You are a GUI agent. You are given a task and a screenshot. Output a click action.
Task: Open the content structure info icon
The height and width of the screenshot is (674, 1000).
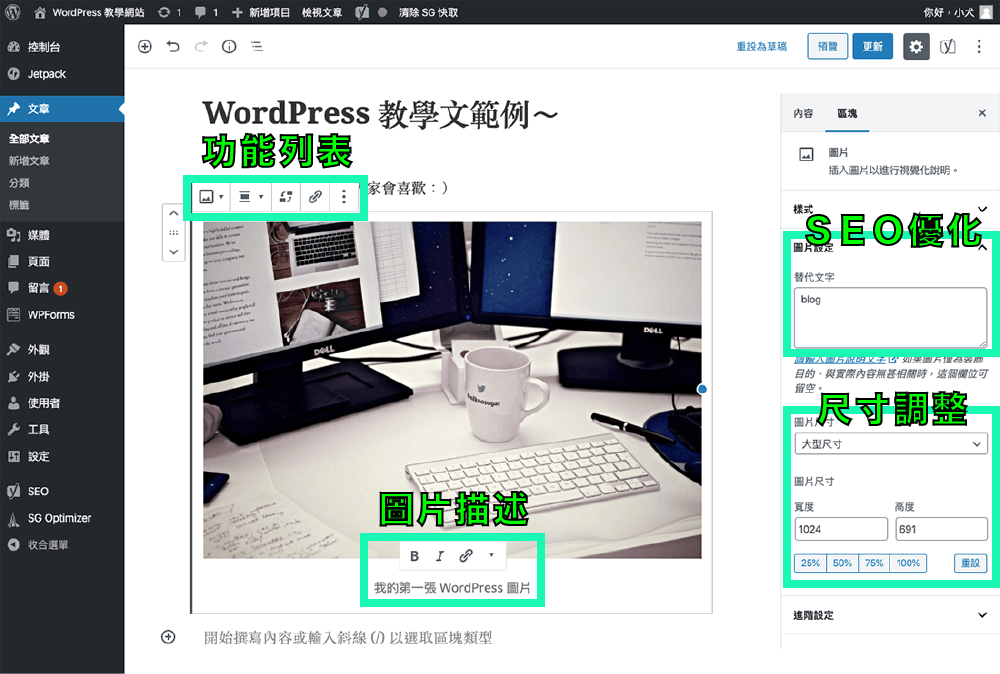229,47
